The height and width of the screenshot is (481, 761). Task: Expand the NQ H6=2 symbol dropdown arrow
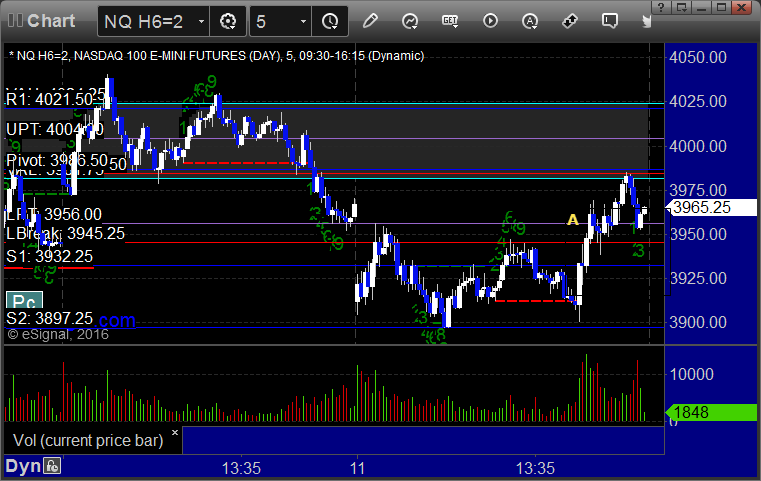(201, 21)
